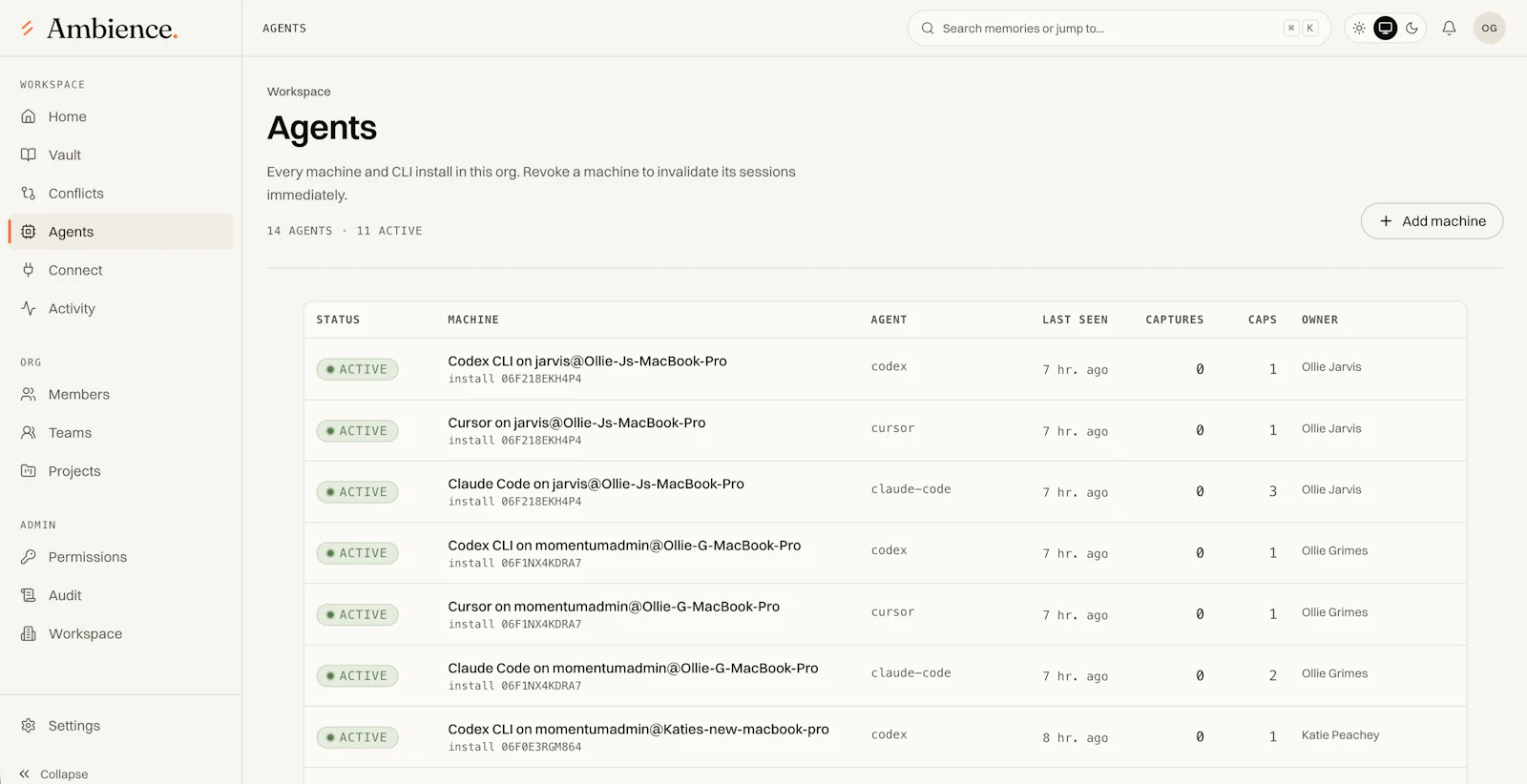Open Members via its people icon
Viewport: 1527px width, 784px height.
tap(29, 394)
